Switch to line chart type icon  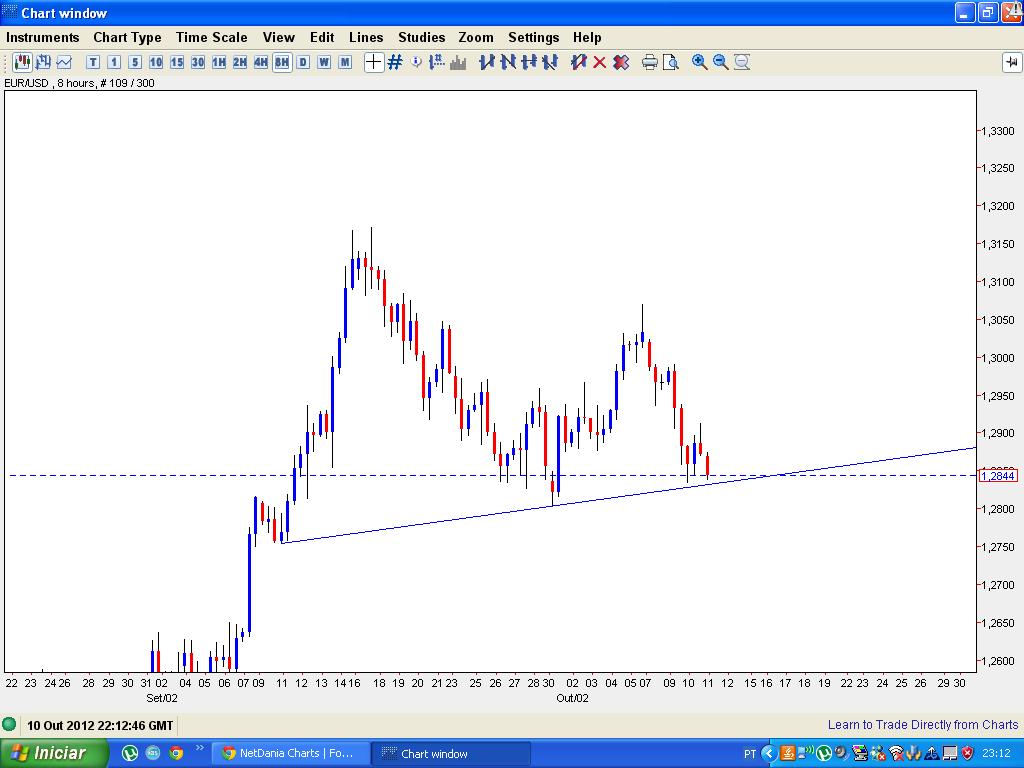click(x=64, y=62)
